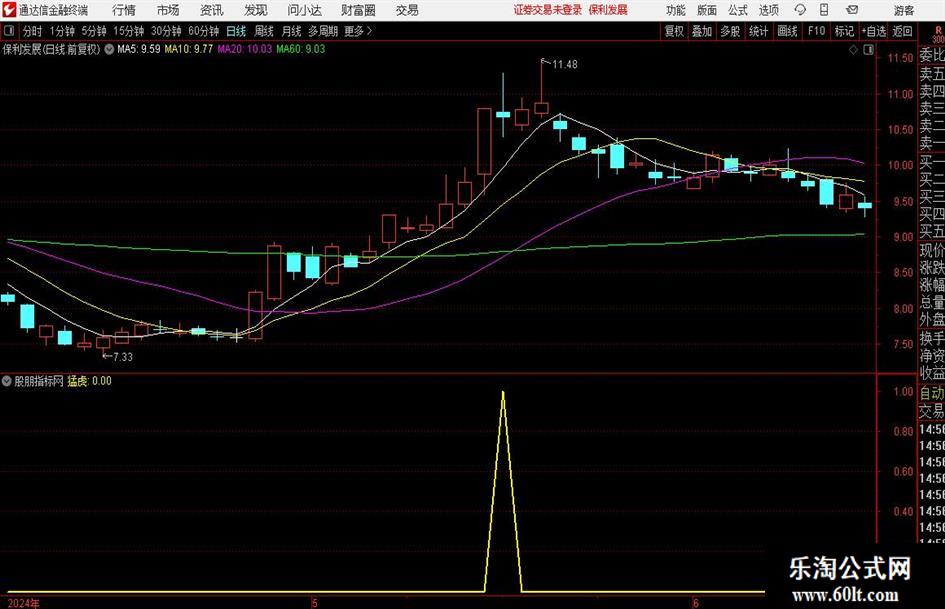Open the 功能 menu
This screenshot has width=945, height=609.
676,10
